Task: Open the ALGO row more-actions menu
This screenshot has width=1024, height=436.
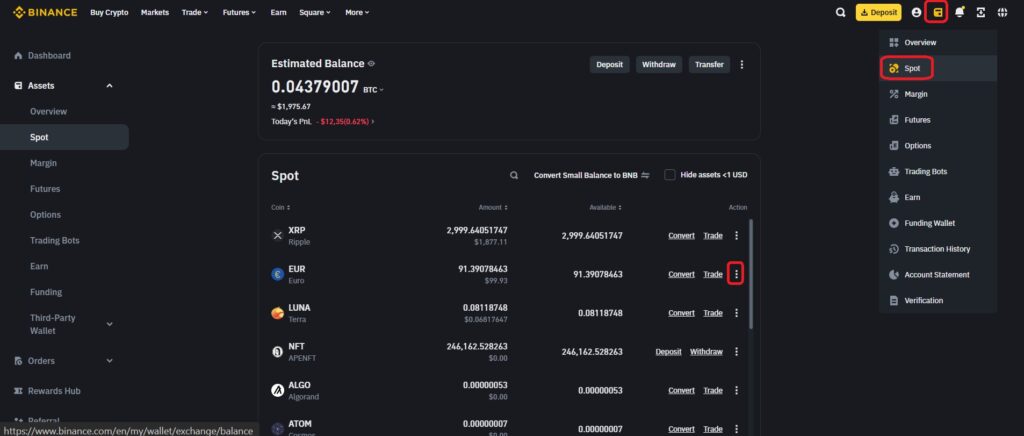Action: (x=737, y=390)
